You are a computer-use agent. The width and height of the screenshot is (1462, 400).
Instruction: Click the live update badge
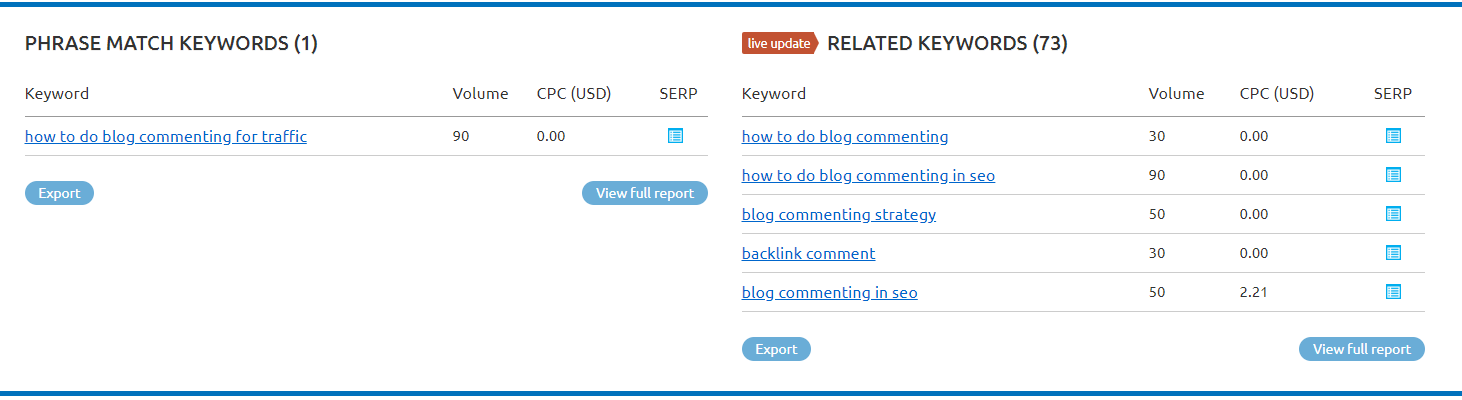coord(779,43)
